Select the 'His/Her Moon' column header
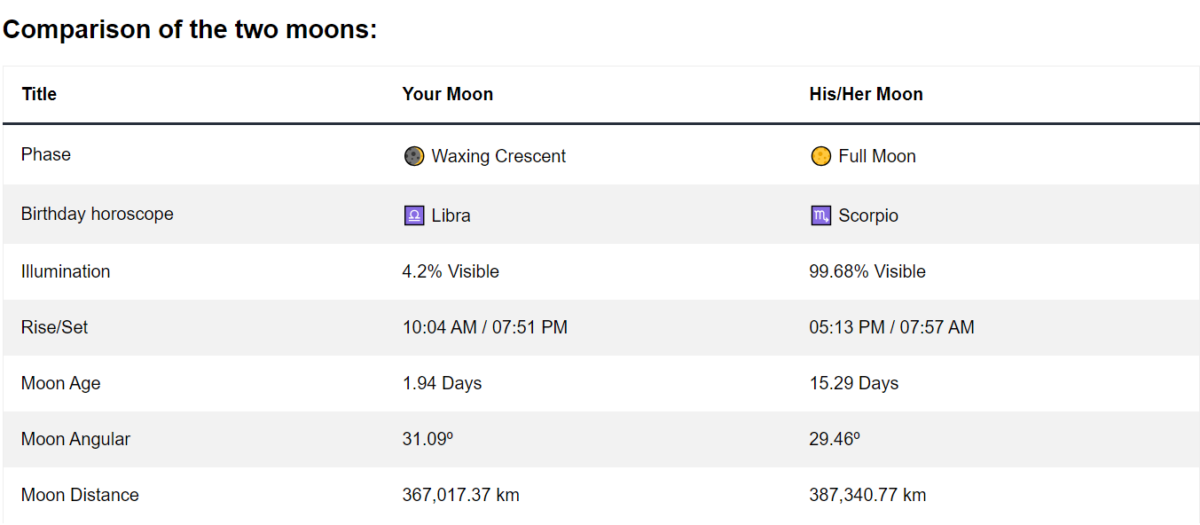The width and height of the screenshot is (1200, 525). (x=865, y=94)
